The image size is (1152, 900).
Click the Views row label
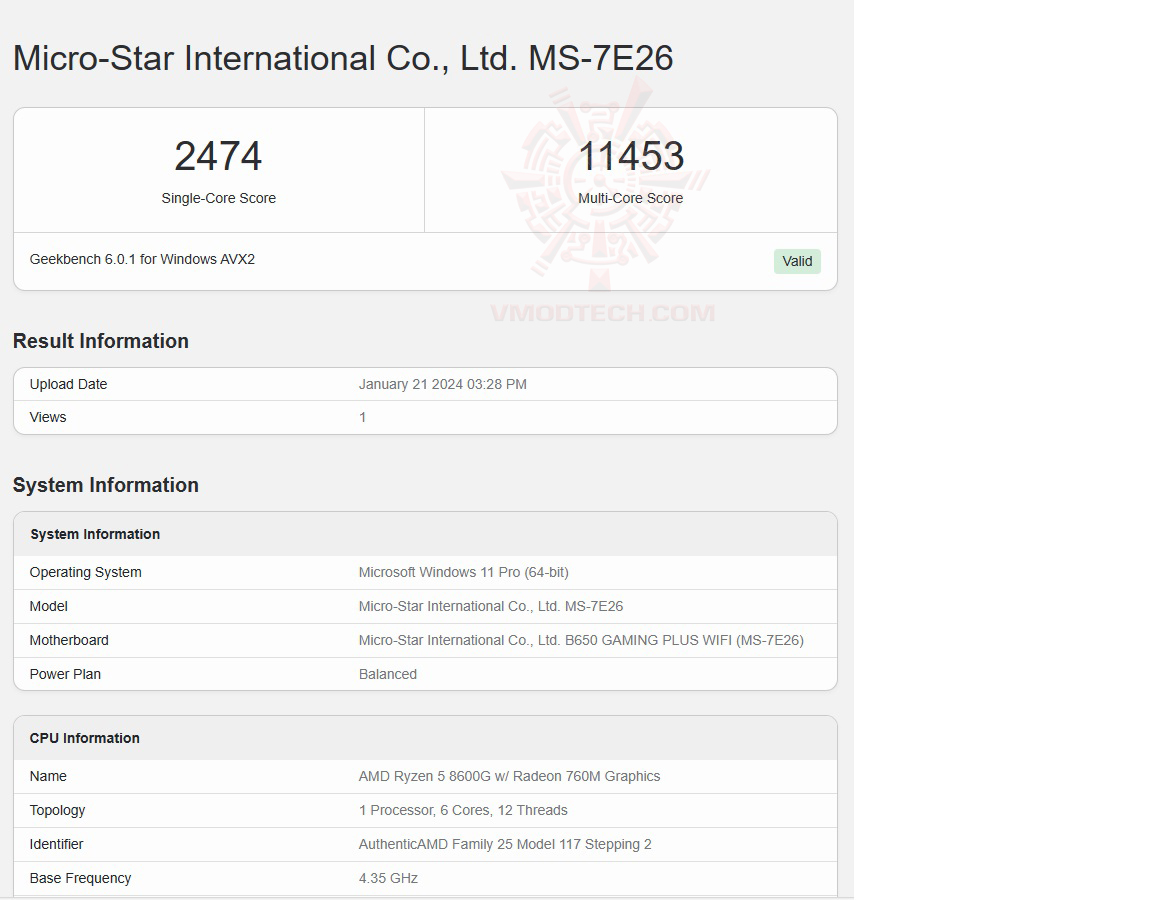(48, 417)
